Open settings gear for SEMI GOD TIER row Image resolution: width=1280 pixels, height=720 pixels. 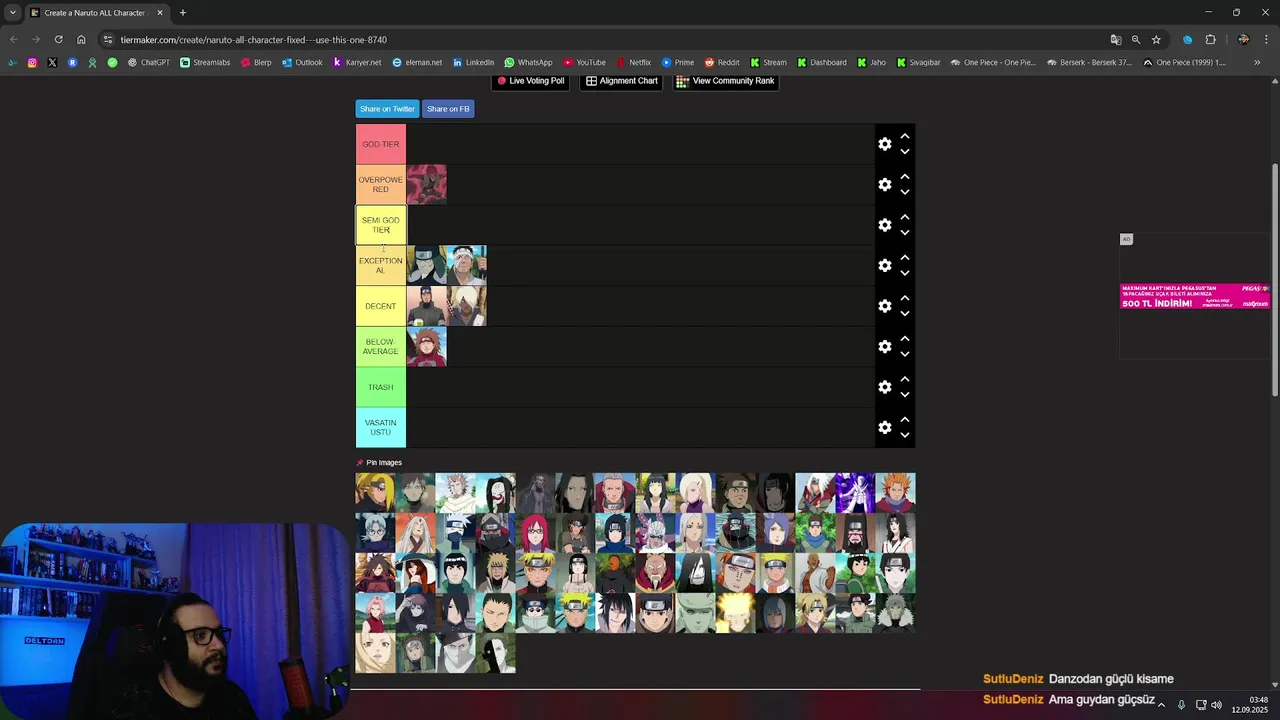(885, 225)
